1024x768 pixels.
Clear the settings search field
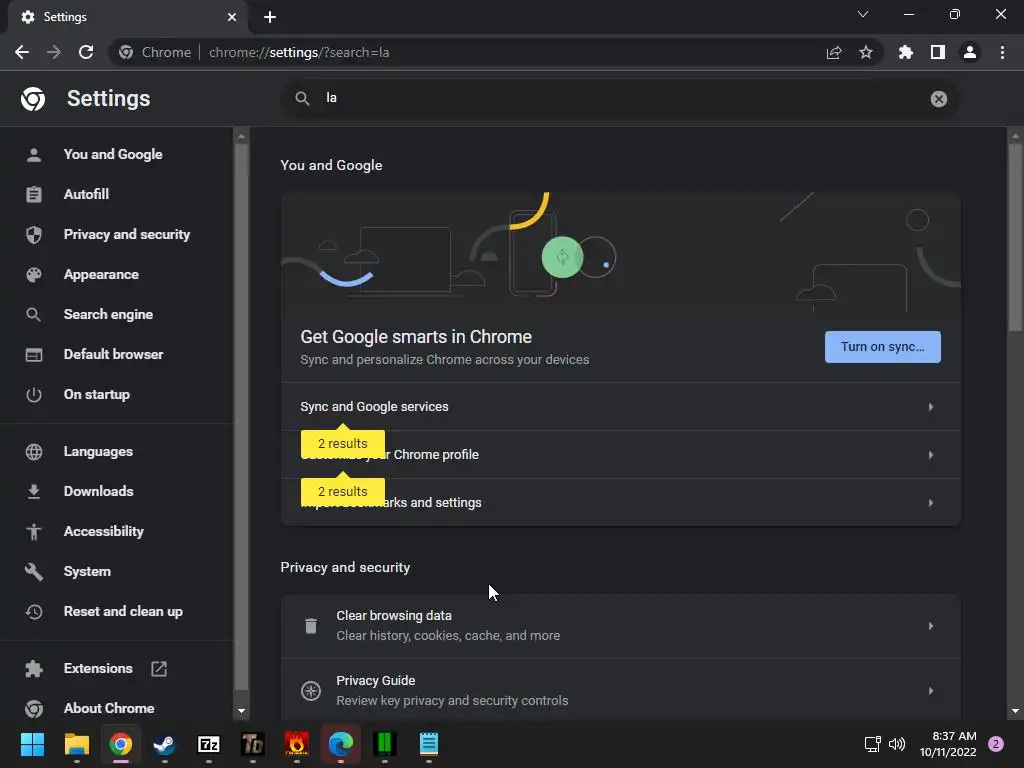(938, 99)
